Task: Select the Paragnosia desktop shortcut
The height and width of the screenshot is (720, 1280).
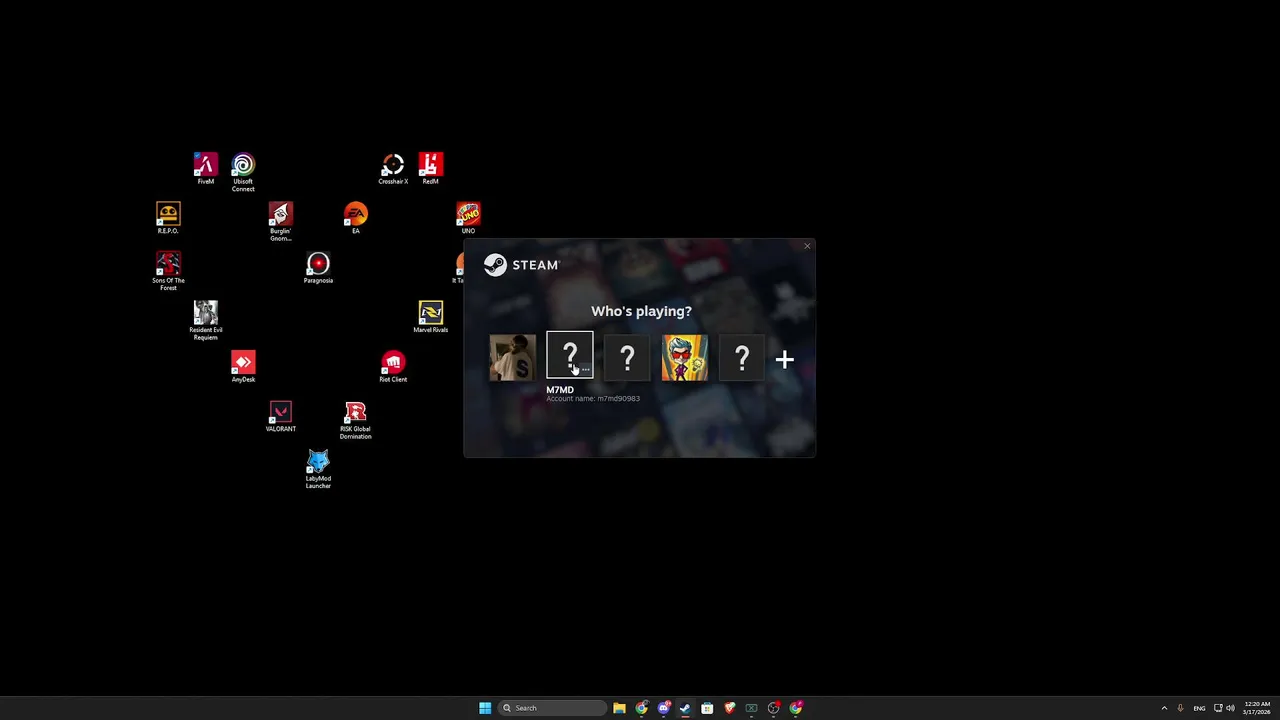Action: tap(318, 268)
